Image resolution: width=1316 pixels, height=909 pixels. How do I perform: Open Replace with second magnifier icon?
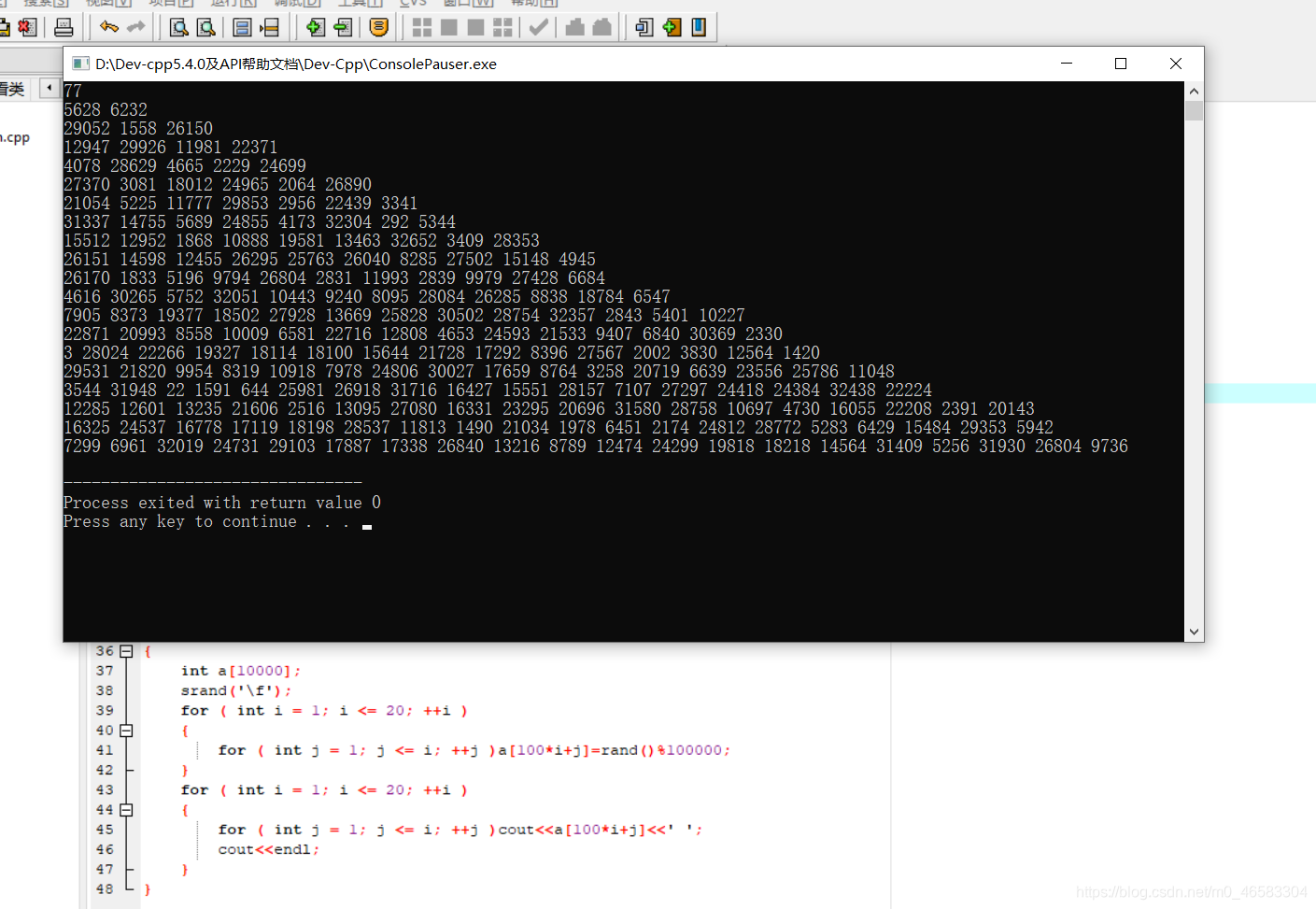pyautogui.click(x=206, y=27)
